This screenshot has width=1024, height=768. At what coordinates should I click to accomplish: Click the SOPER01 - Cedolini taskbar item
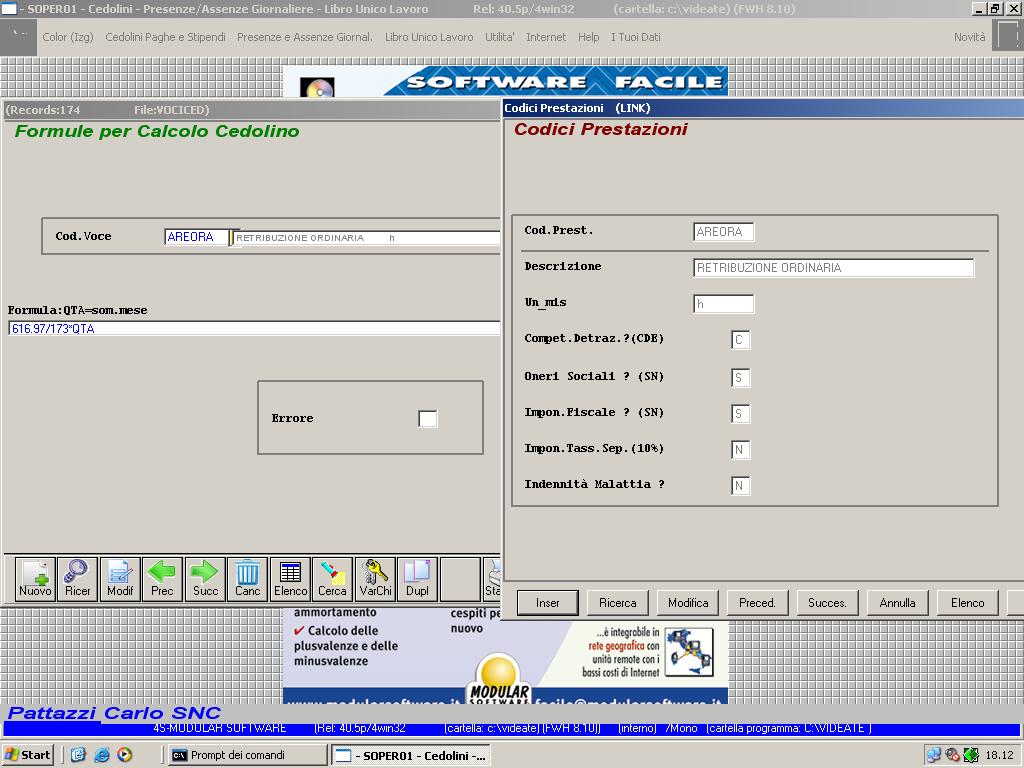tap(411, 755)
